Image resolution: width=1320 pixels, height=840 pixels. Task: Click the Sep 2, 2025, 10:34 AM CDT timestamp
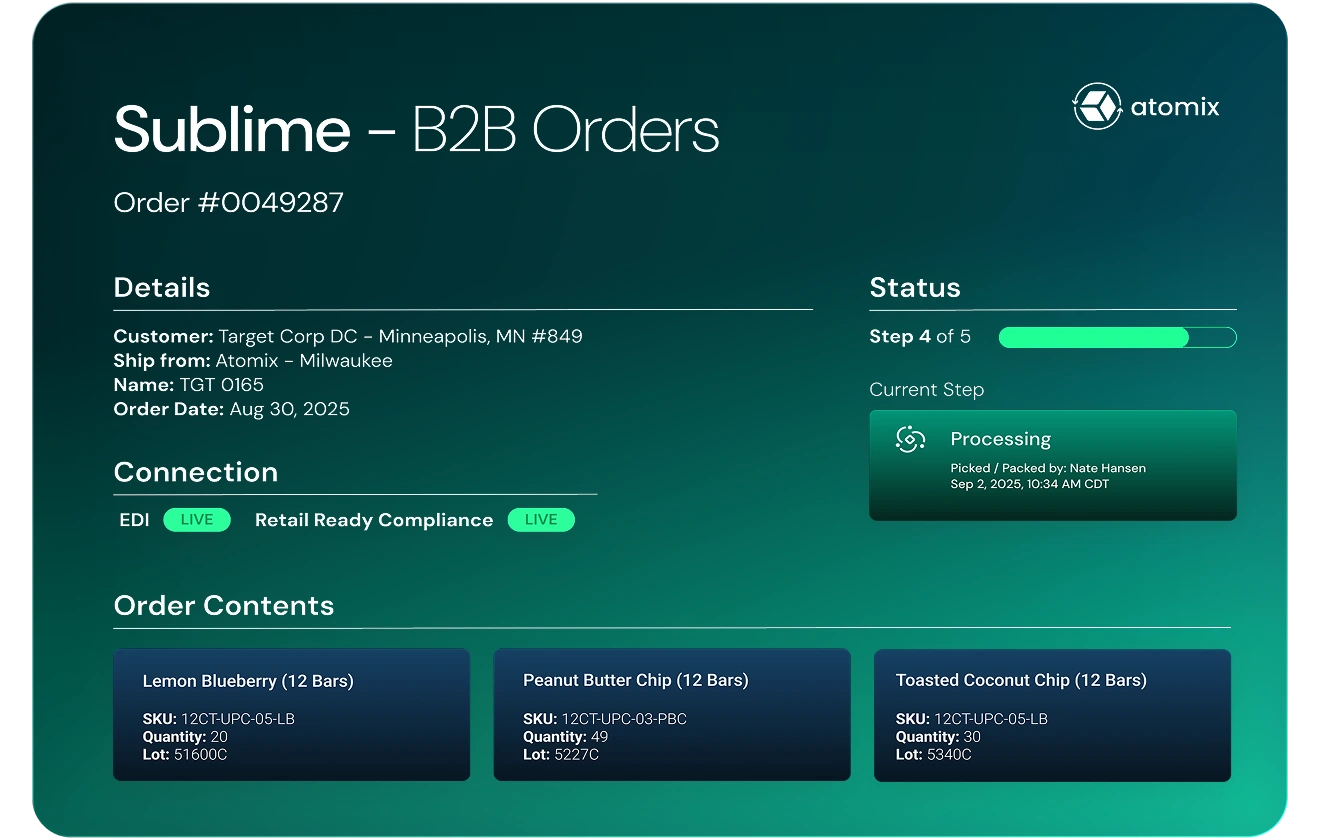tap(1030, 484)
